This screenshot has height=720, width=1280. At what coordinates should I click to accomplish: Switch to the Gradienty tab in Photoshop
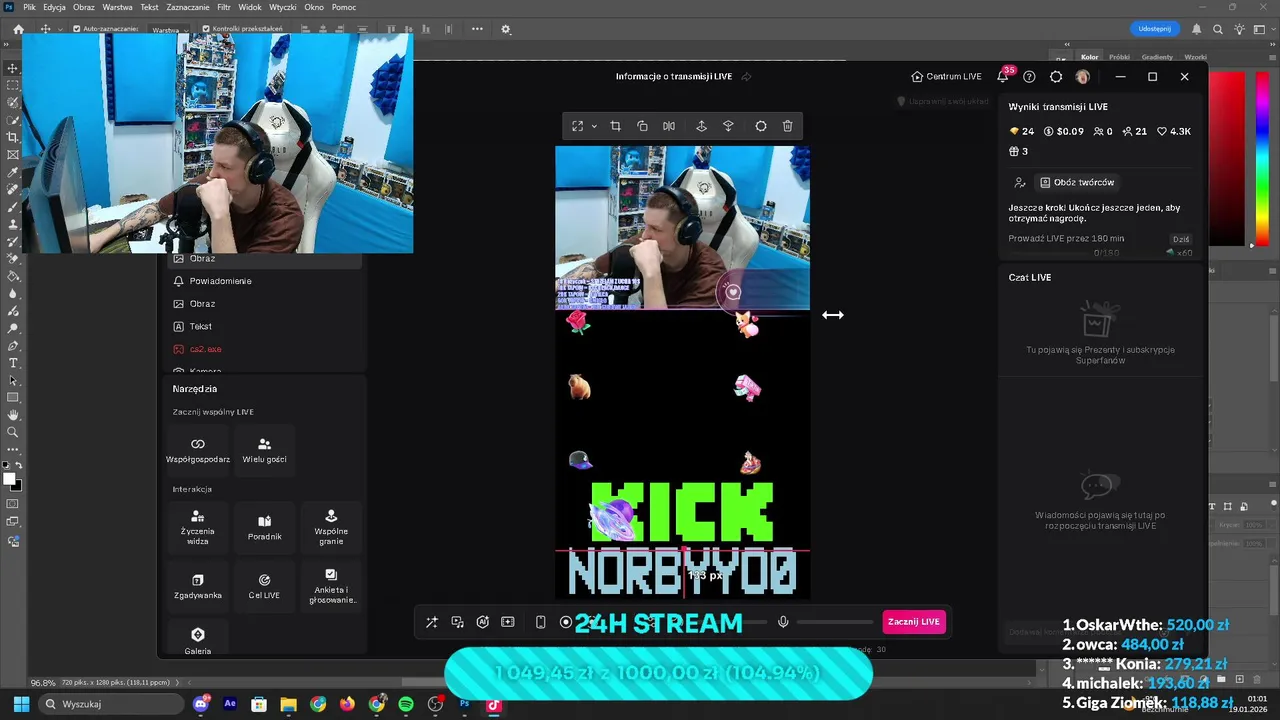(x=1157, y=57)
